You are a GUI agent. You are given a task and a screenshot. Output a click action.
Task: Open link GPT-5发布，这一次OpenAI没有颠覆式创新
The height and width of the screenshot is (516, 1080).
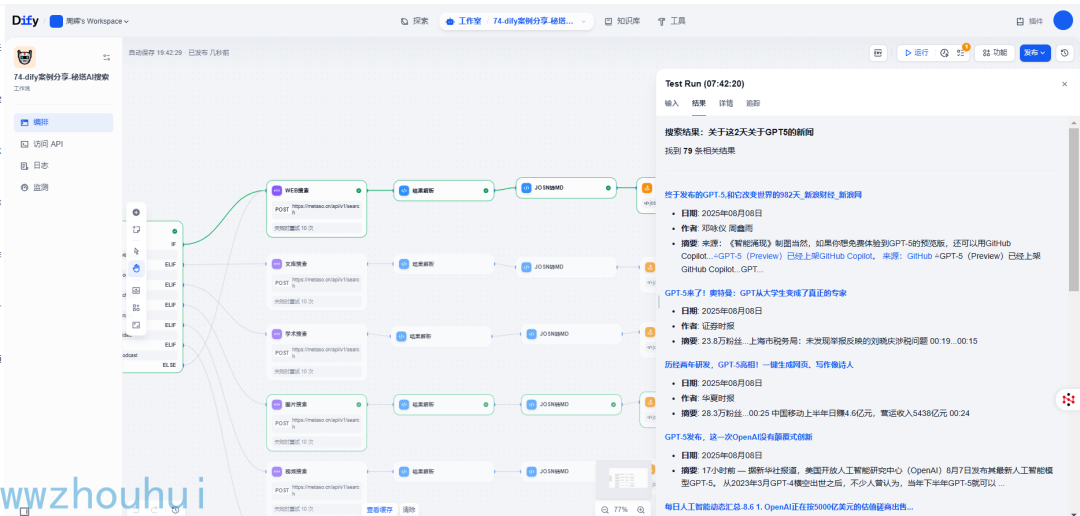coord(740,437)
